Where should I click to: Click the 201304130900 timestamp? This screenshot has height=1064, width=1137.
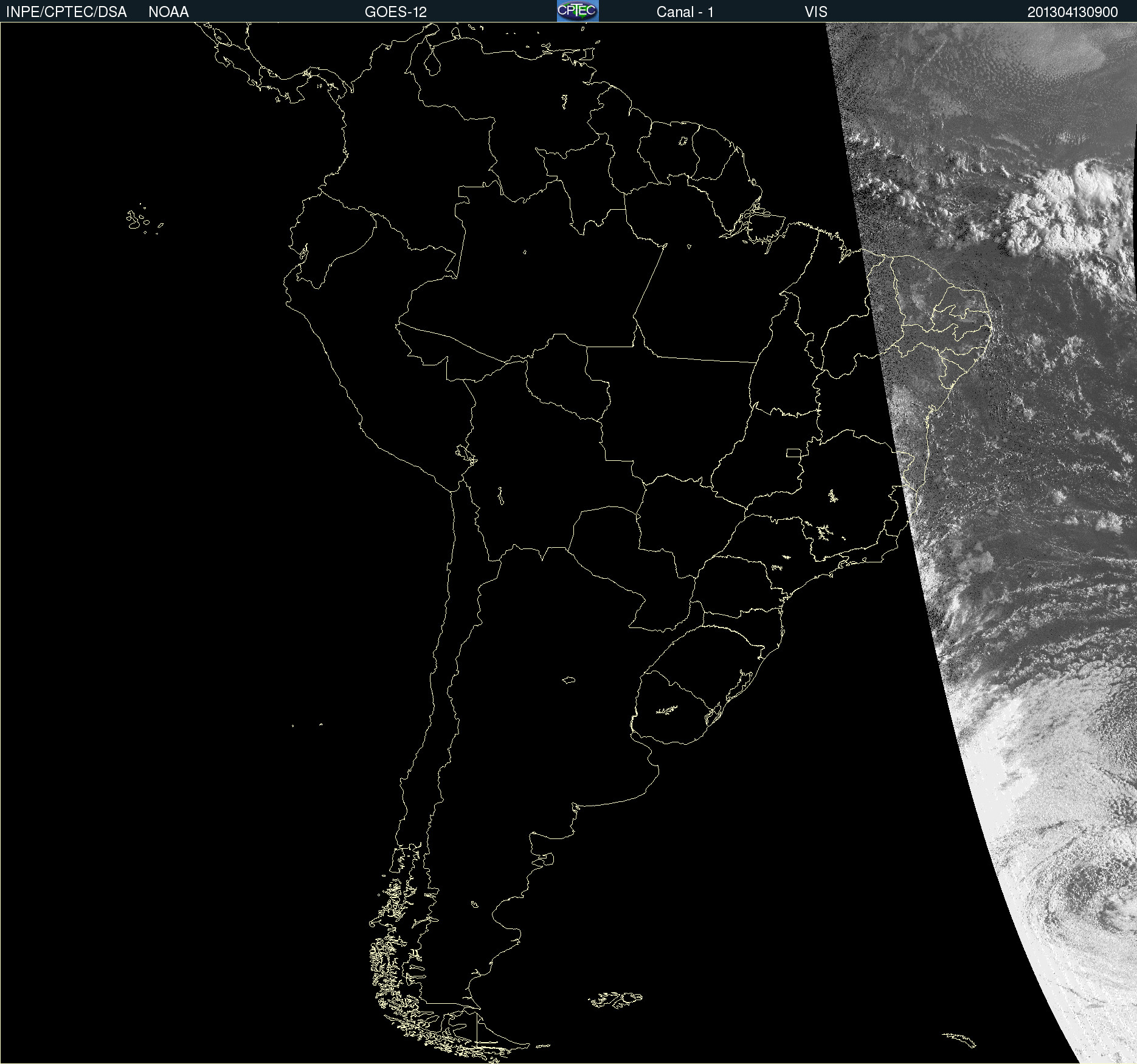[x=1073, y=12]
